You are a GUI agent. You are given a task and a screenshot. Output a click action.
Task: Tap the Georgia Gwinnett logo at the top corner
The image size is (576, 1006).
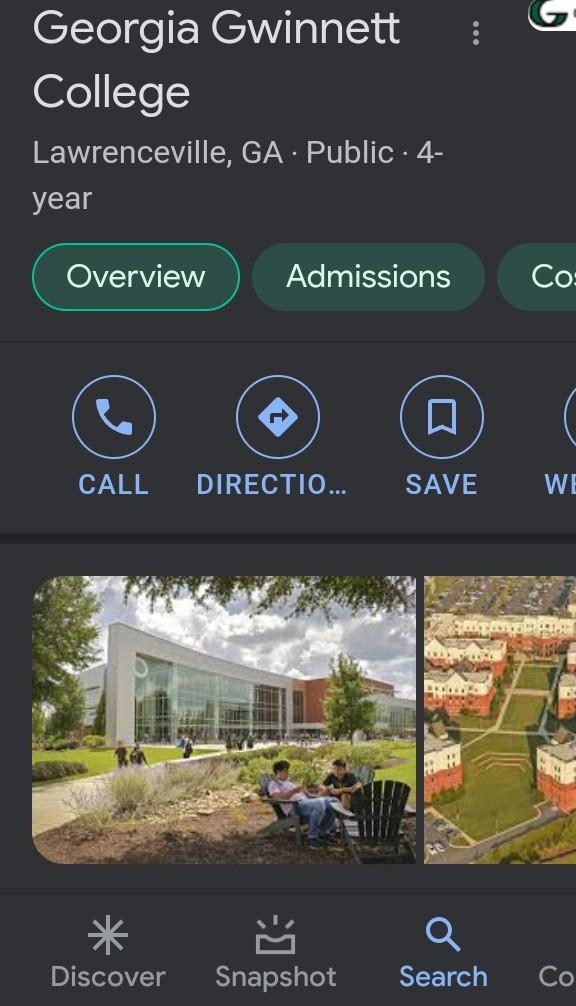point(552,15)
